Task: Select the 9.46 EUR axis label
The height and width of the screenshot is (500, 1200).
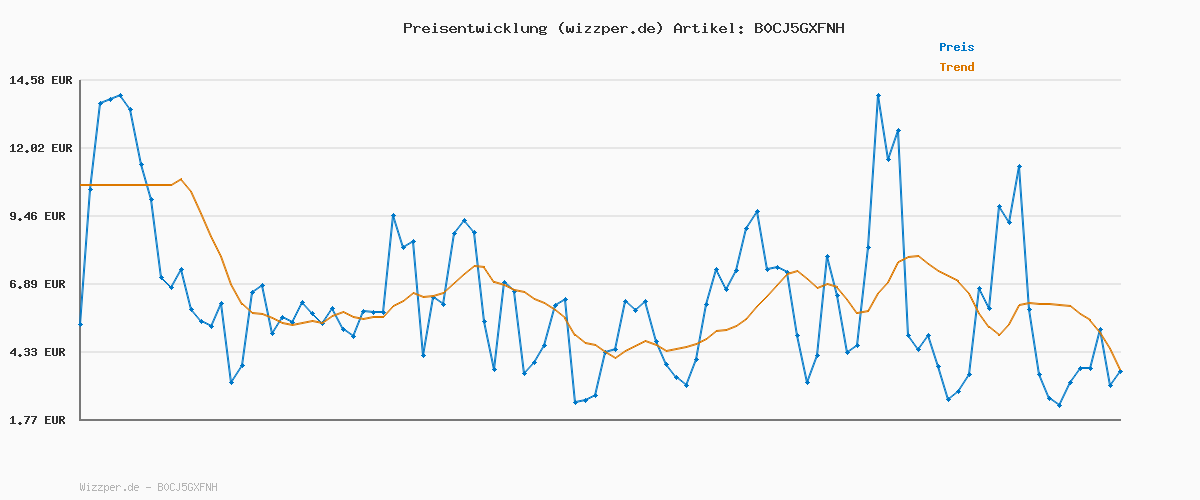Action: tap(41, 216)
